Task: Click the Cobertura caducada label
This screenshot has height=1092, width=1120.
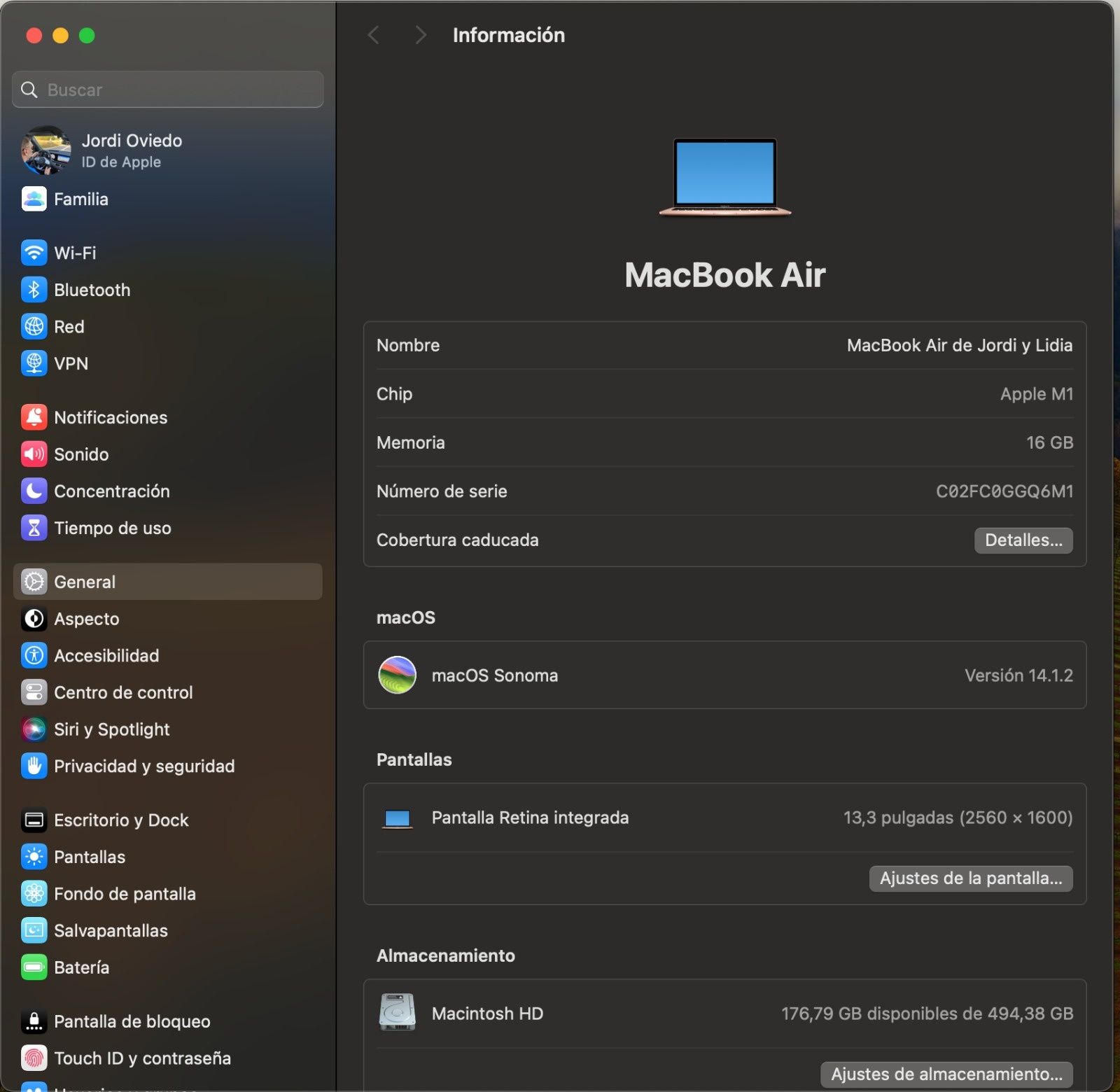Action: 458,540
